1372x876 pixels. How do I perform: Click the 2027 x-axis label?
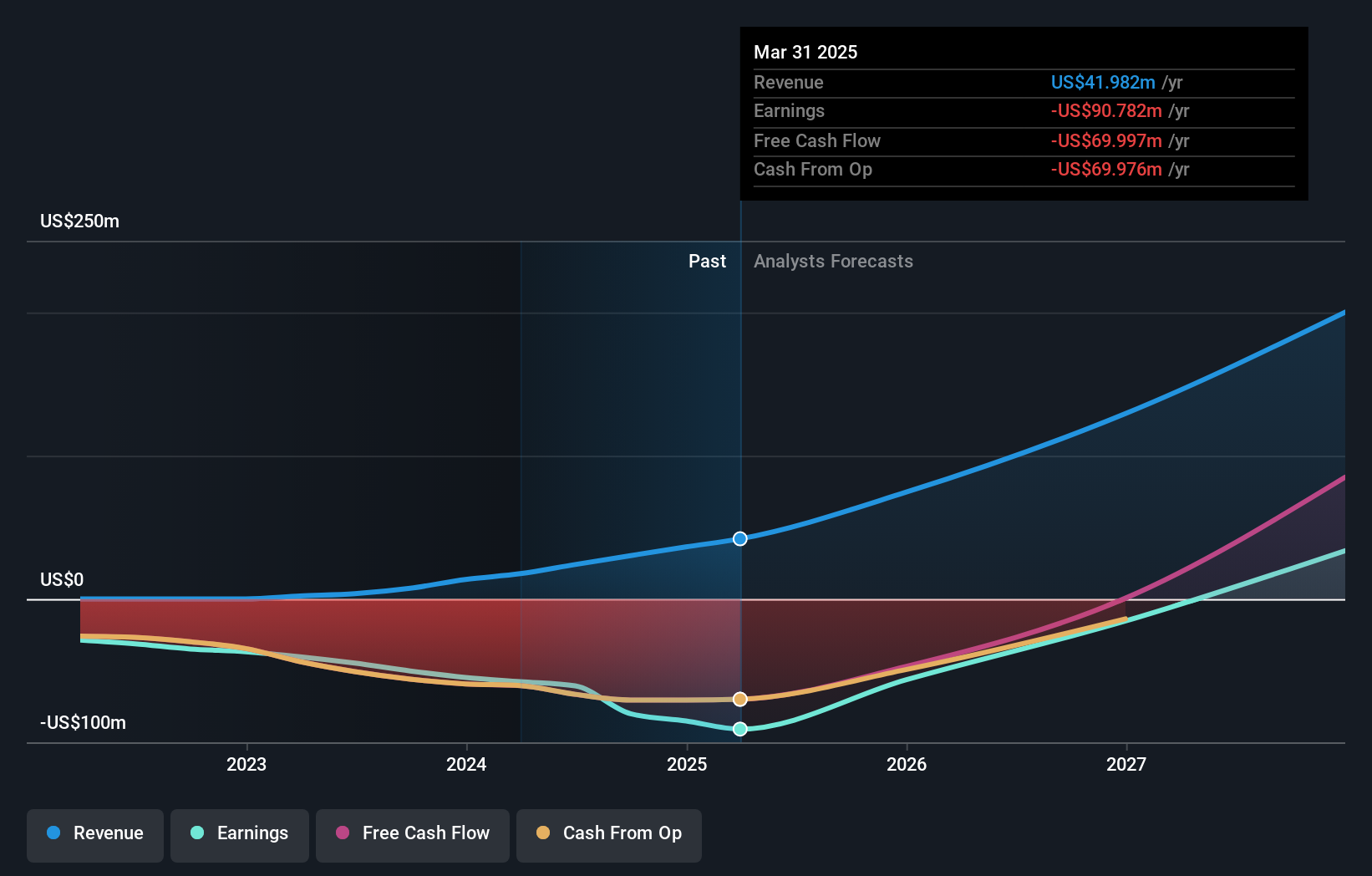pyautogui.click(x=1126, y=764)
